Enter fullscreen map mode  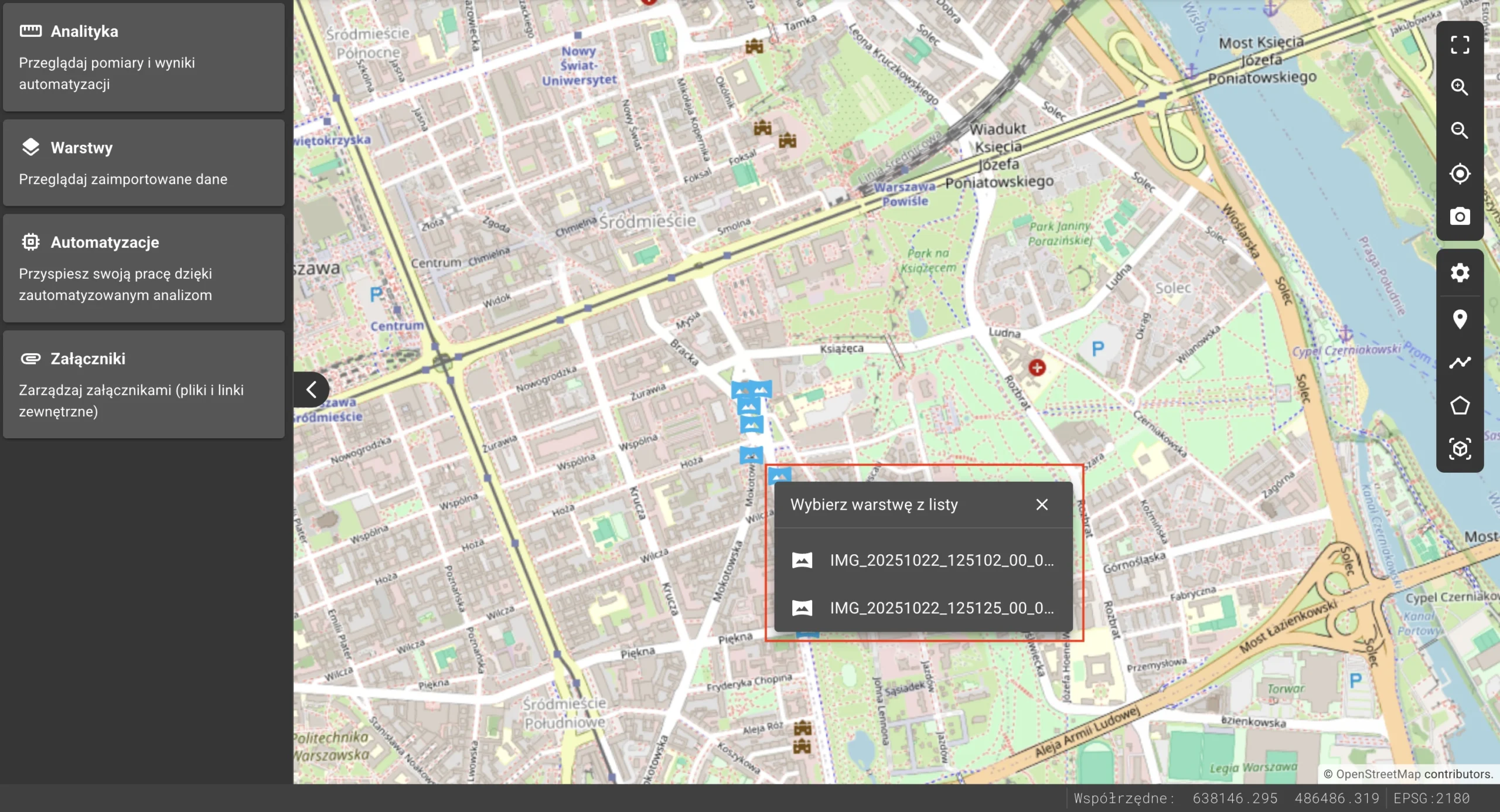tap(1460, 45)
